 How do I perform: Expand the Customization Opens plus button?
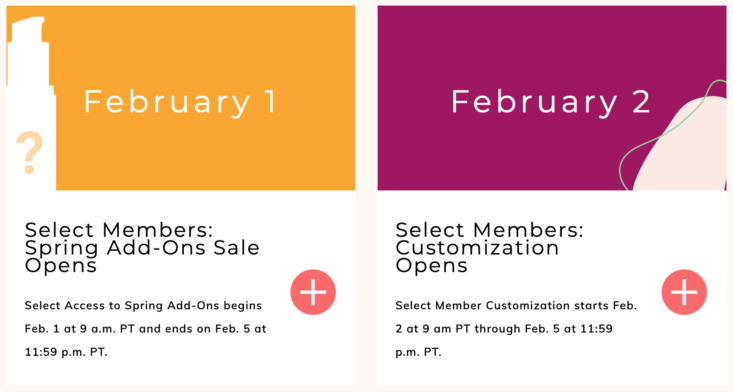pos(684,292)
